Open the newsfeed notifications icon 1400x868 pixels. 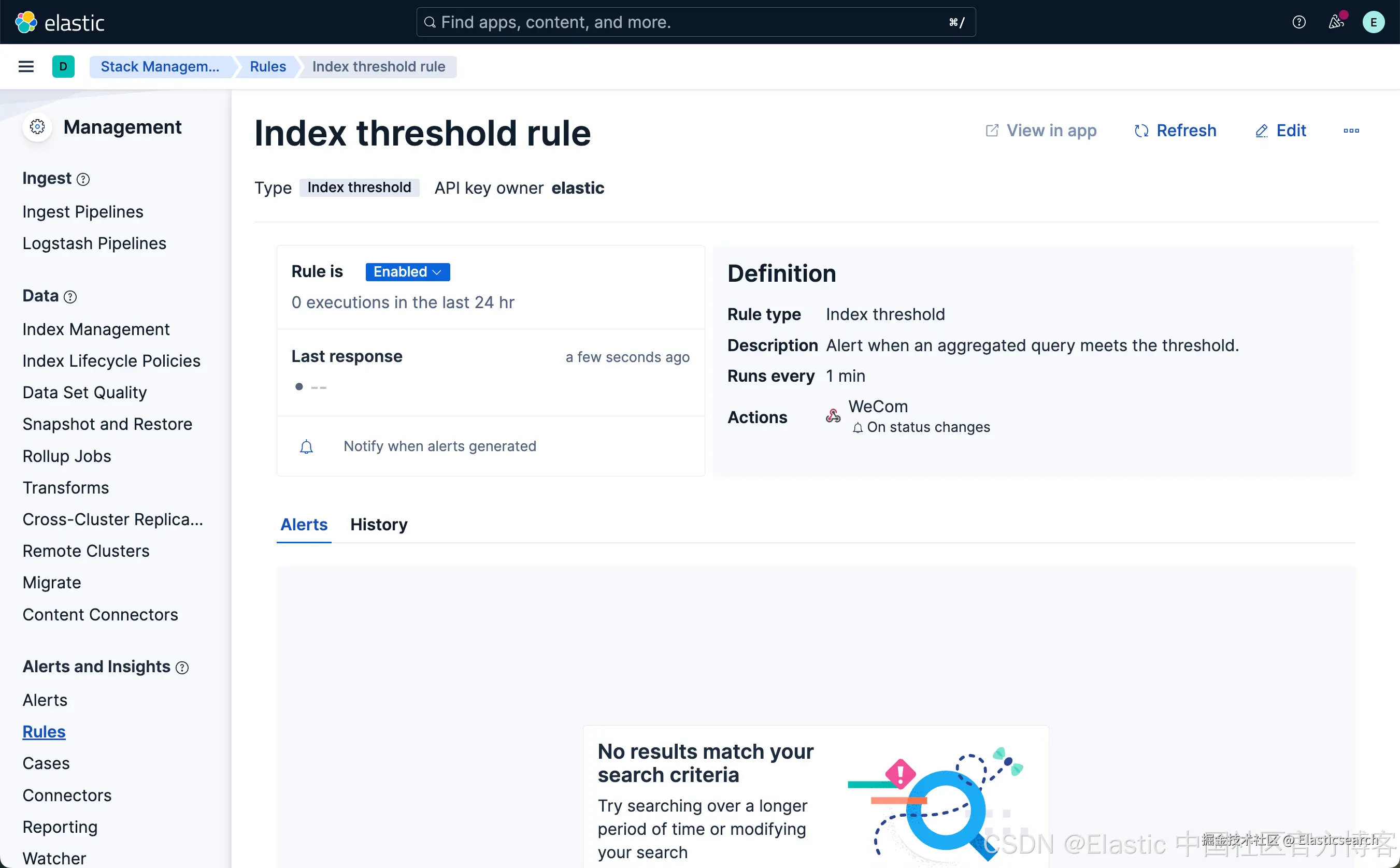click(1336, 22)
